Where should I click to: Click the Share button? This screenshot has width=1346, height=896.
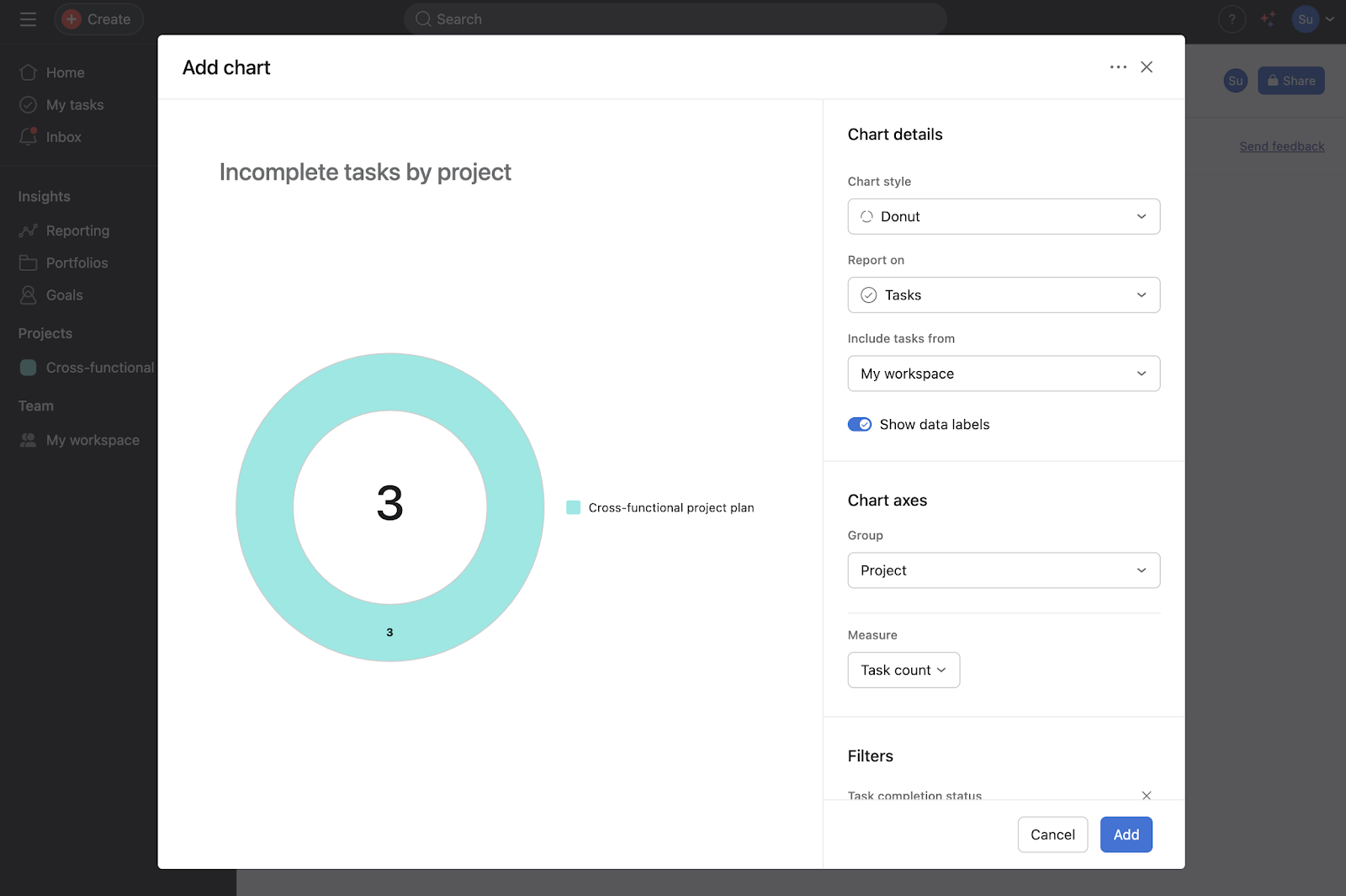coord(1290,81)
